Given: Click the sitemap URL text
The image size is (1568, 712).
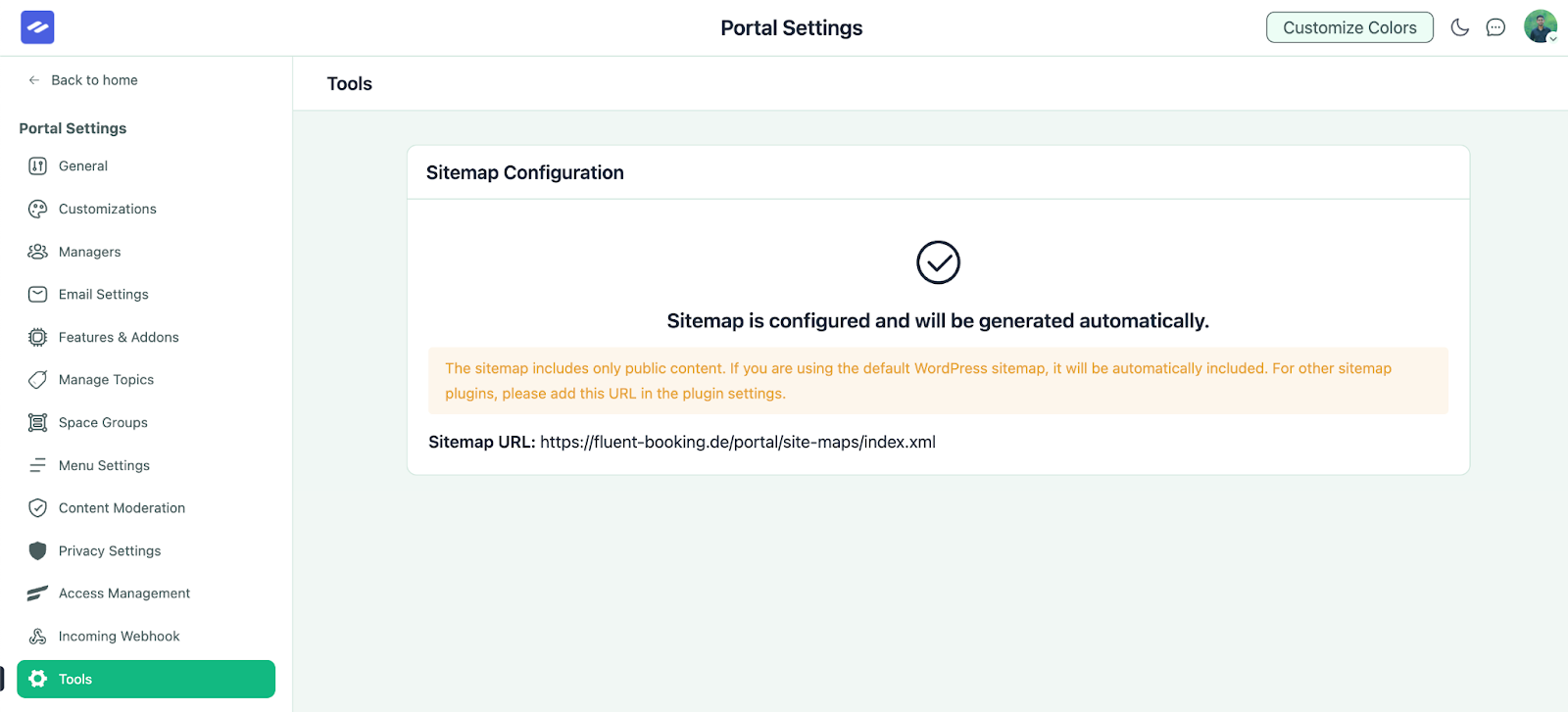Looking at the screenshot, I should tap(737, 443).
